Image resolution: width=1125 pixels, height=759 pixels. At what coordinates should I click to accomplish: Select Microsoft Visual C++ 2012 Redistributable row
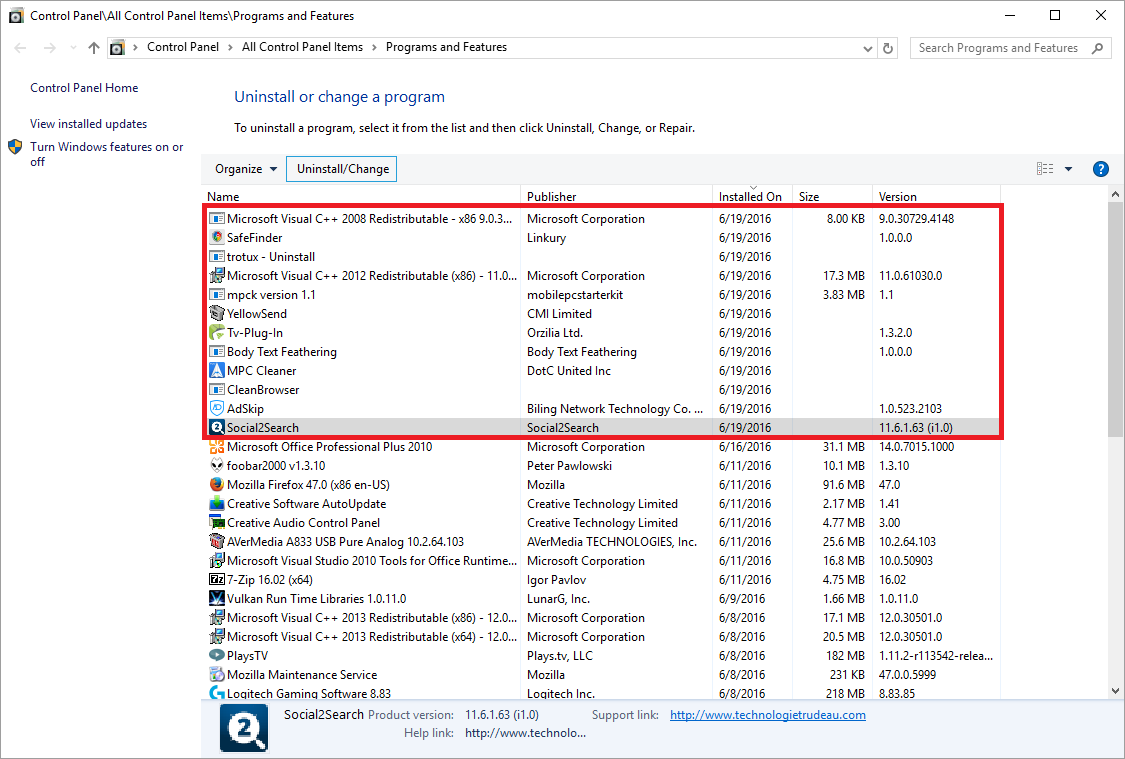click(x=602, y=275)
